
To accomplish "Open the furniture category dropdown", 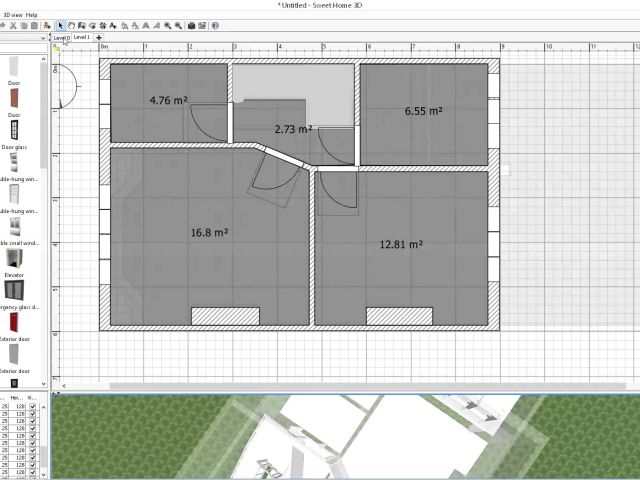I will pyautogui.click(x=44, y=37).
